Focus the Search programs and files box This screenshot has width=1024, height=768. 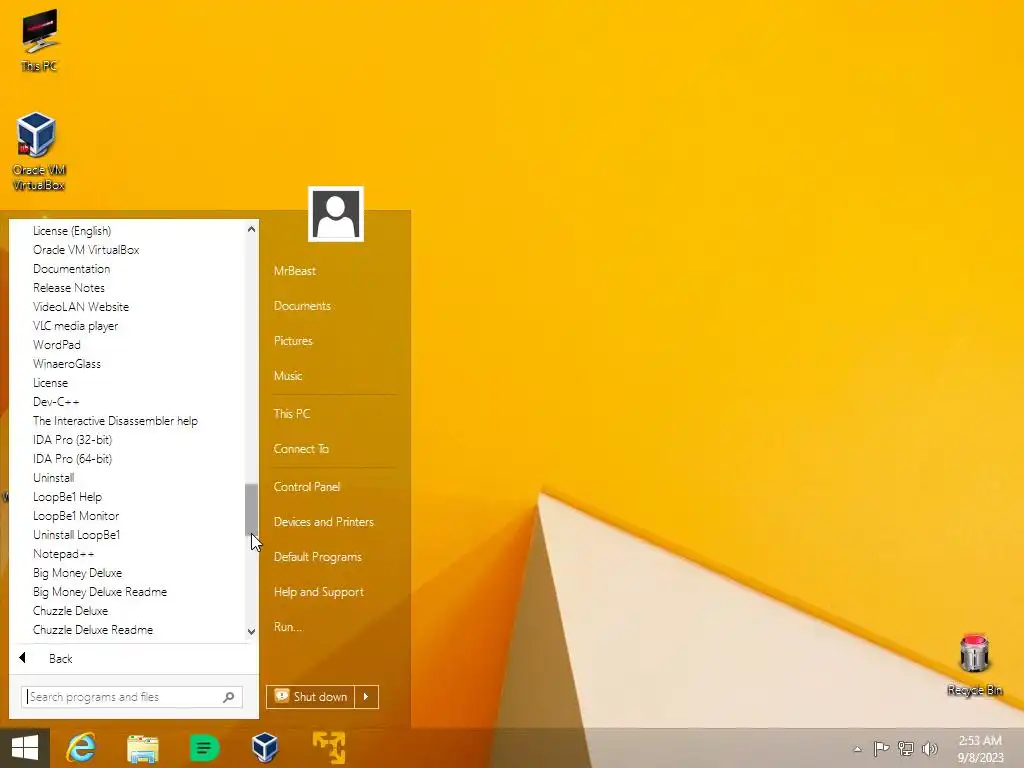click(x=132, y=697)
